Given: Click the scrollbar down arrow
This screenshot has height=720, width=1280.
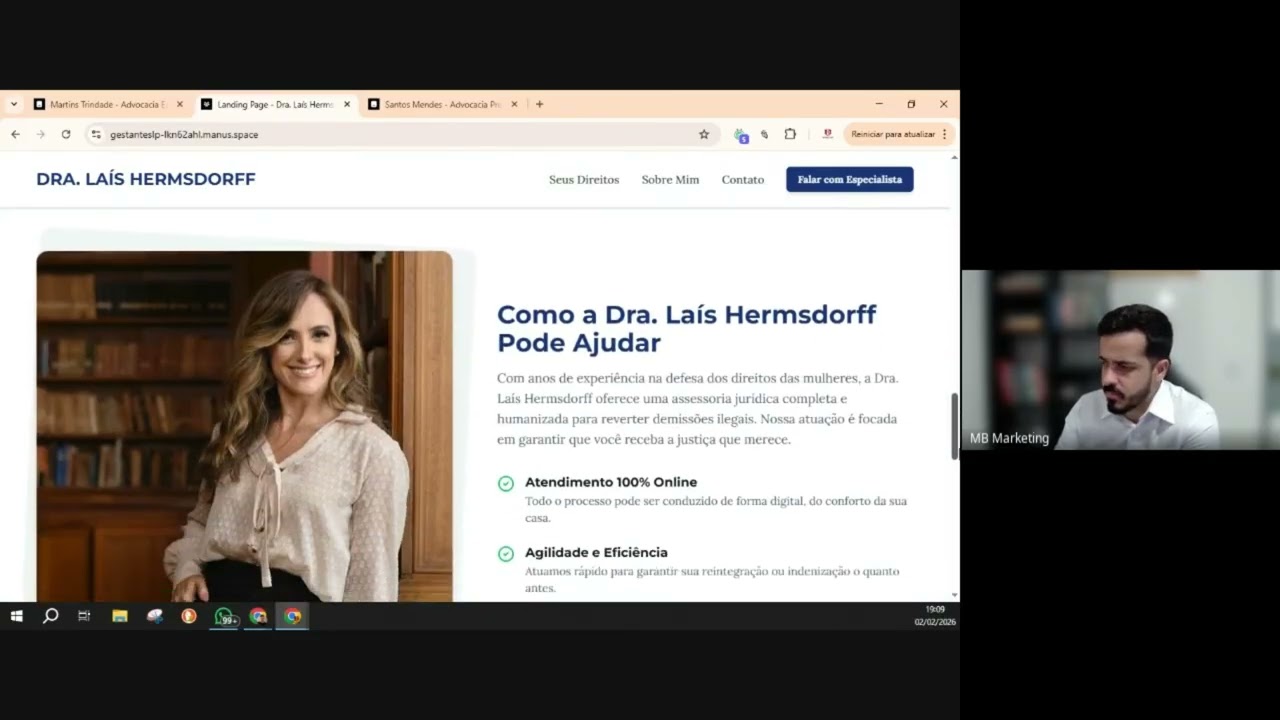Looking at the screenshot, I should (954, 595).
